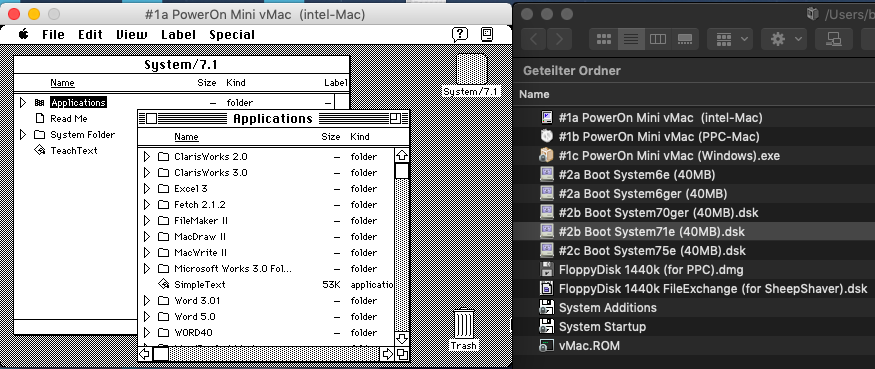The width and height of the screenshot is (875, 369).
Task: Sort System/7.1 window by Kind column
Action: [235, 83]
